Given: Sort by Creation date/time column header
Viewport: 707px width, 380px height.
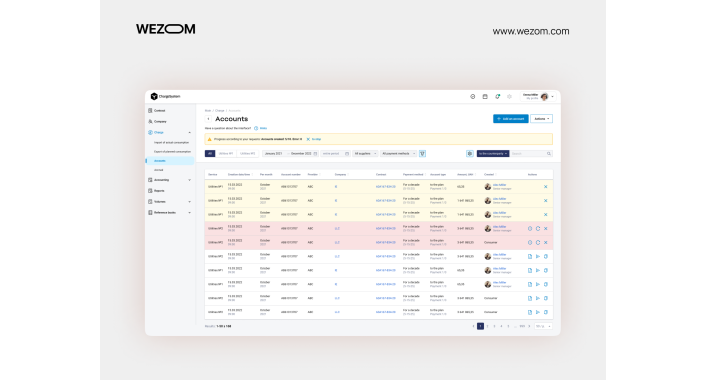Looking at the screenshot, I should pos(240,175).
